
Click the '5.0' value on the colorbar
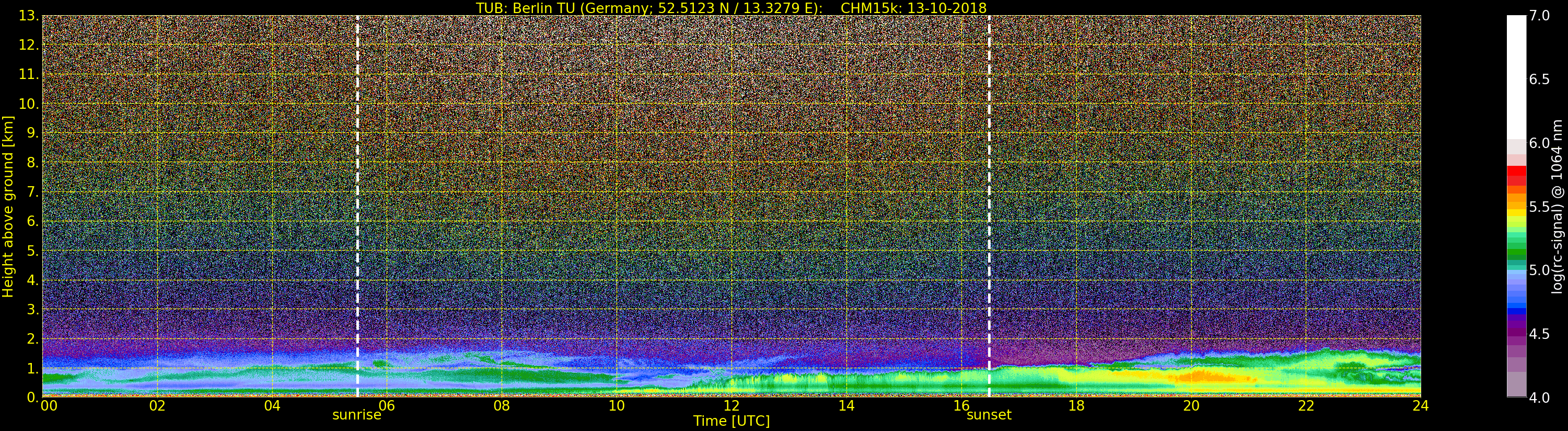coord(1539,270)
